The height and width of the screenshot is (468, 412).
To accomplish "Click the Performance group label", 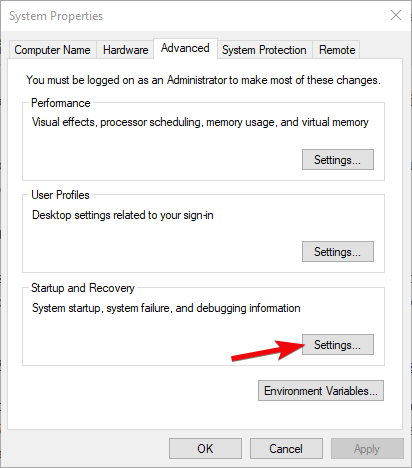I will point(60,103).
